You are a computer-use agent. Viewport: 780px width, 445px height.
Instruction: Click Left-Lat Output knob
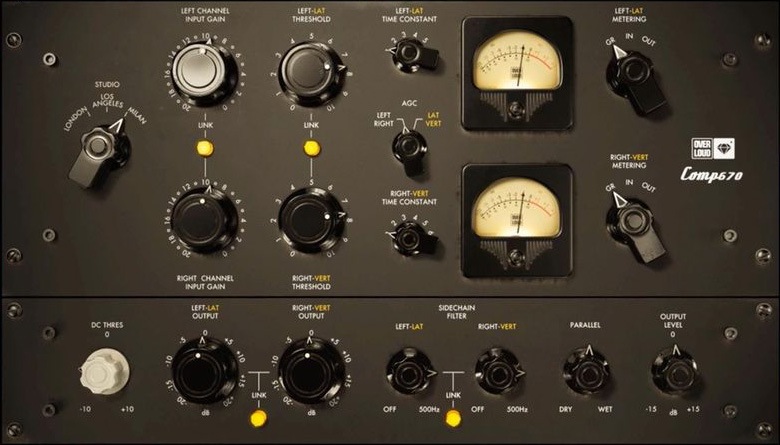click(204, 370)
